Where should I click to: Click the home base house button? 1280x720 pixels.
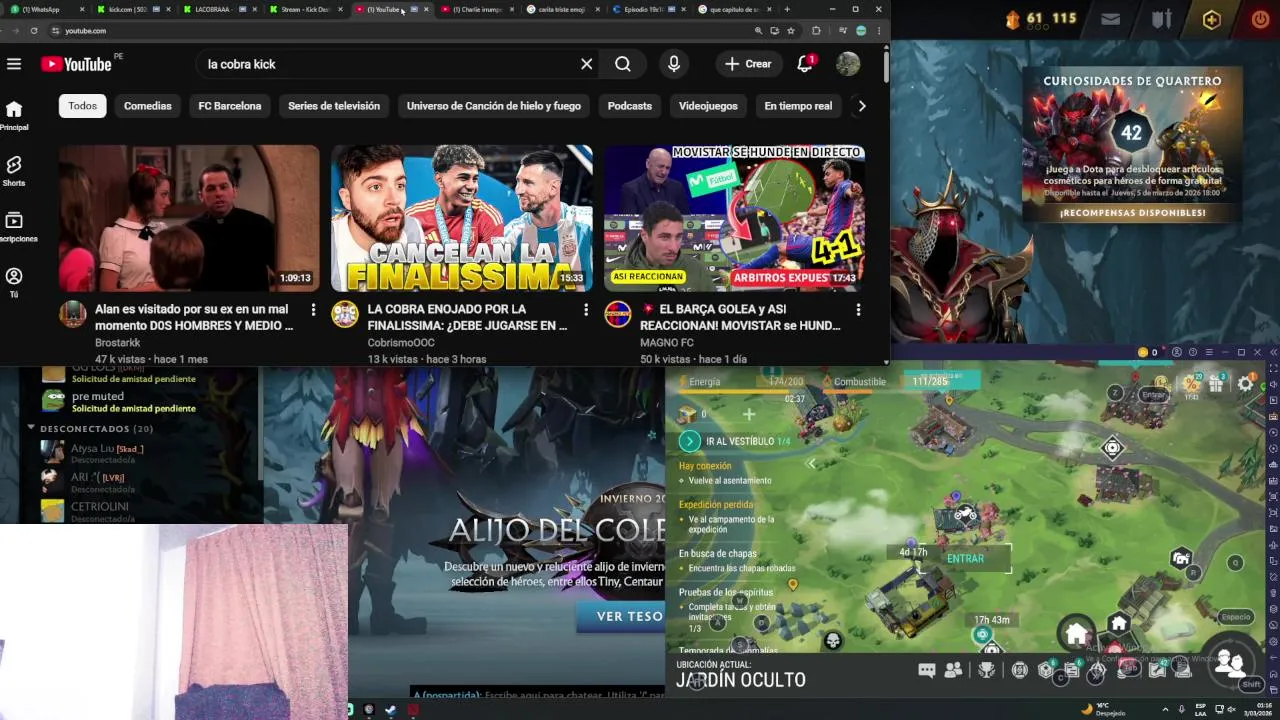1076,634
